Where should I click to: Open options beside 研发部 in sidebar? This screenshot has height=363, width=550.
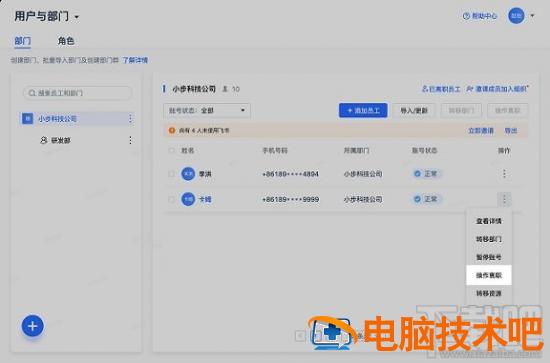pyautogui.click(x=130, y=140)
